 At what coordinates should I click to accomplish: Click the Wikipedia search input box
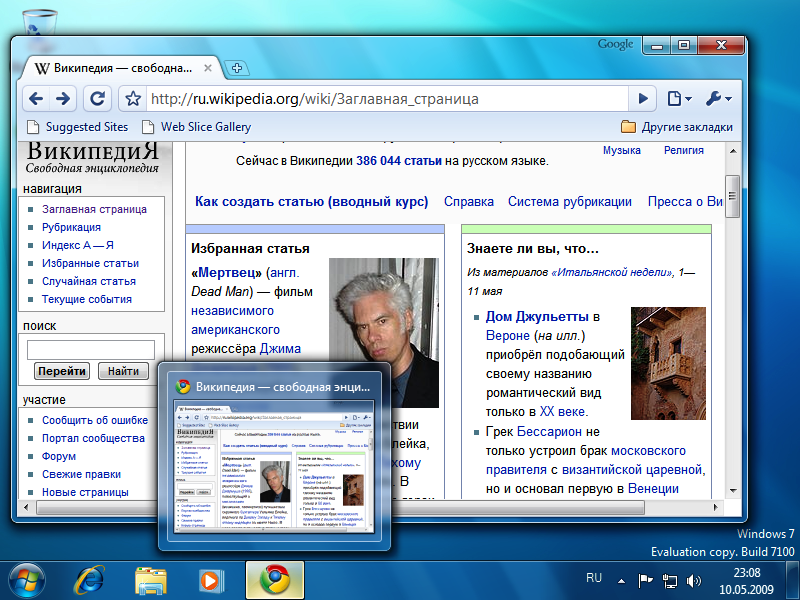(x=91, y=350)
